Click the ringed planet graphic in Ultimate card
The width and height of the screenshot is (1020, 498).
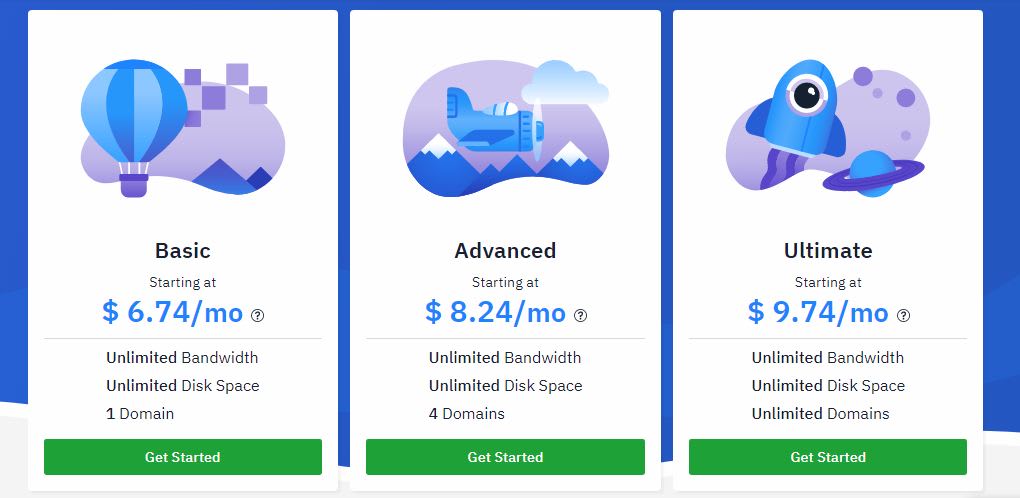click(874, 173)
